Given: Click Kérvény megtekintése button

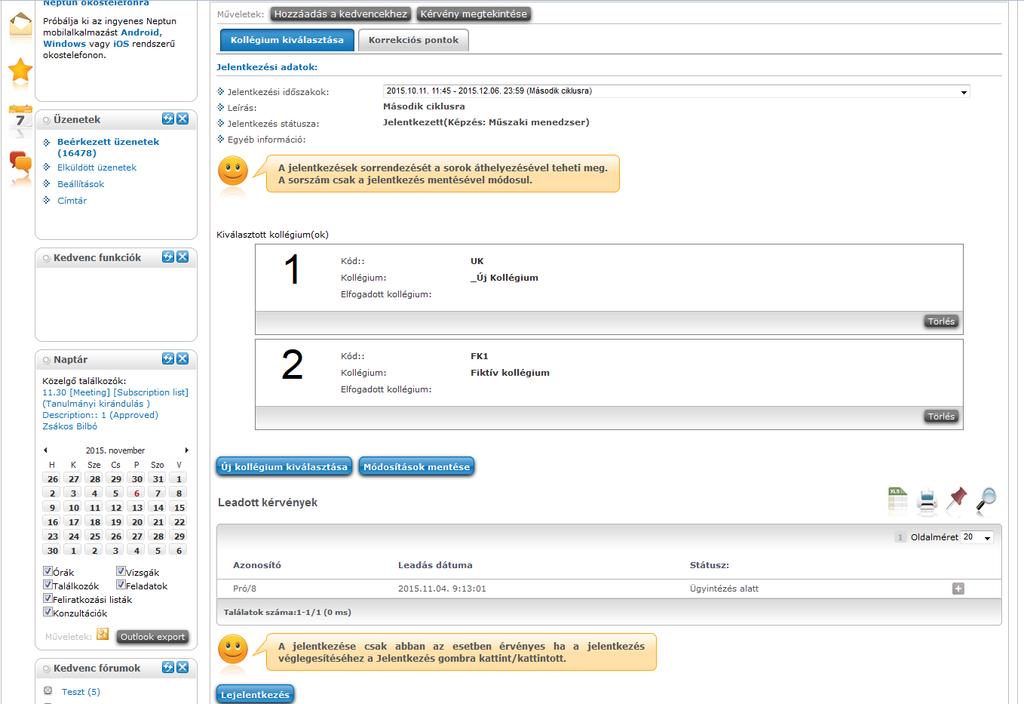Looking at the screenshot, I should [473, 14].
